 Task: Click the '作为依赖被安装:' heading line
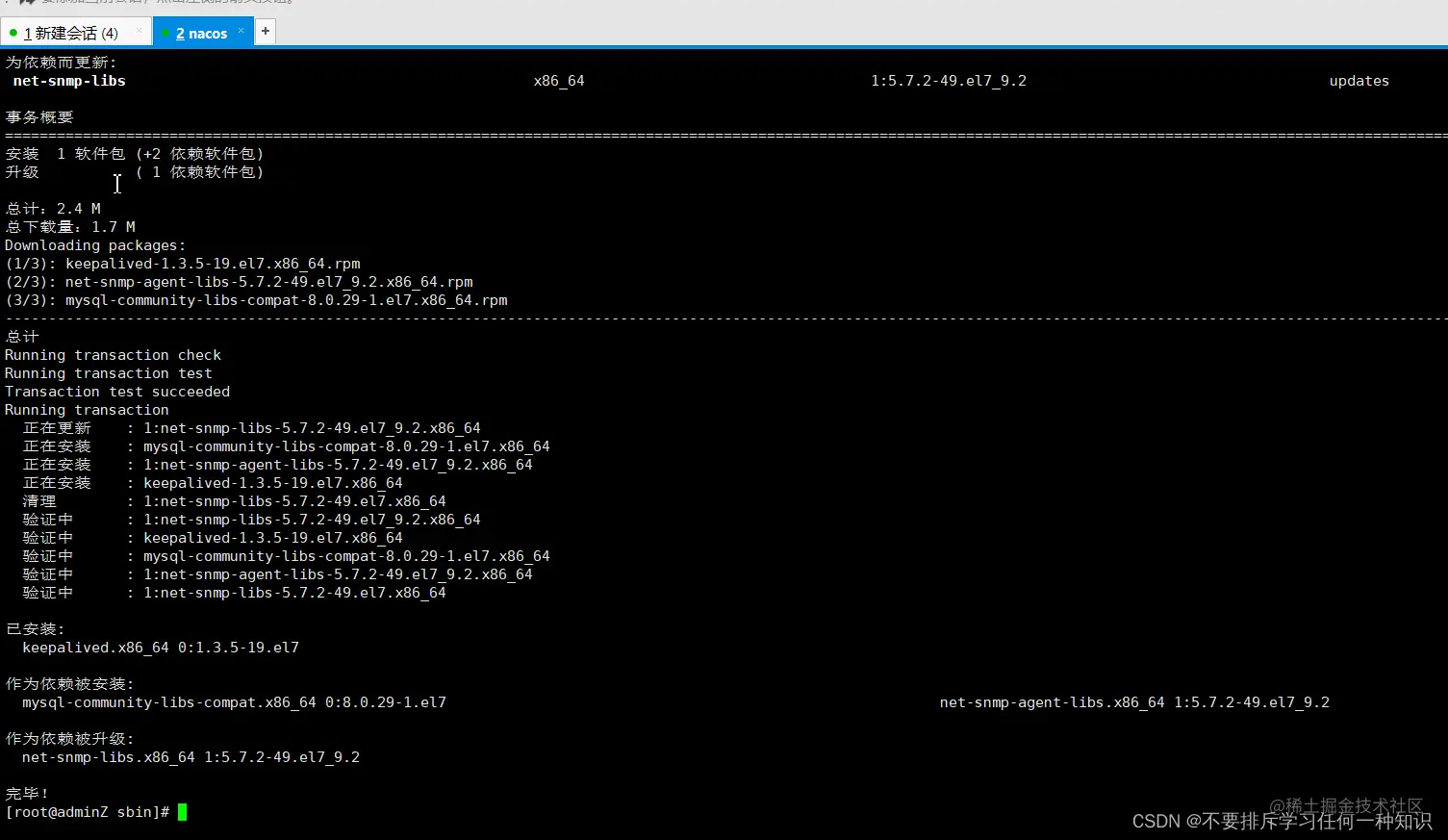pos(70,684)
